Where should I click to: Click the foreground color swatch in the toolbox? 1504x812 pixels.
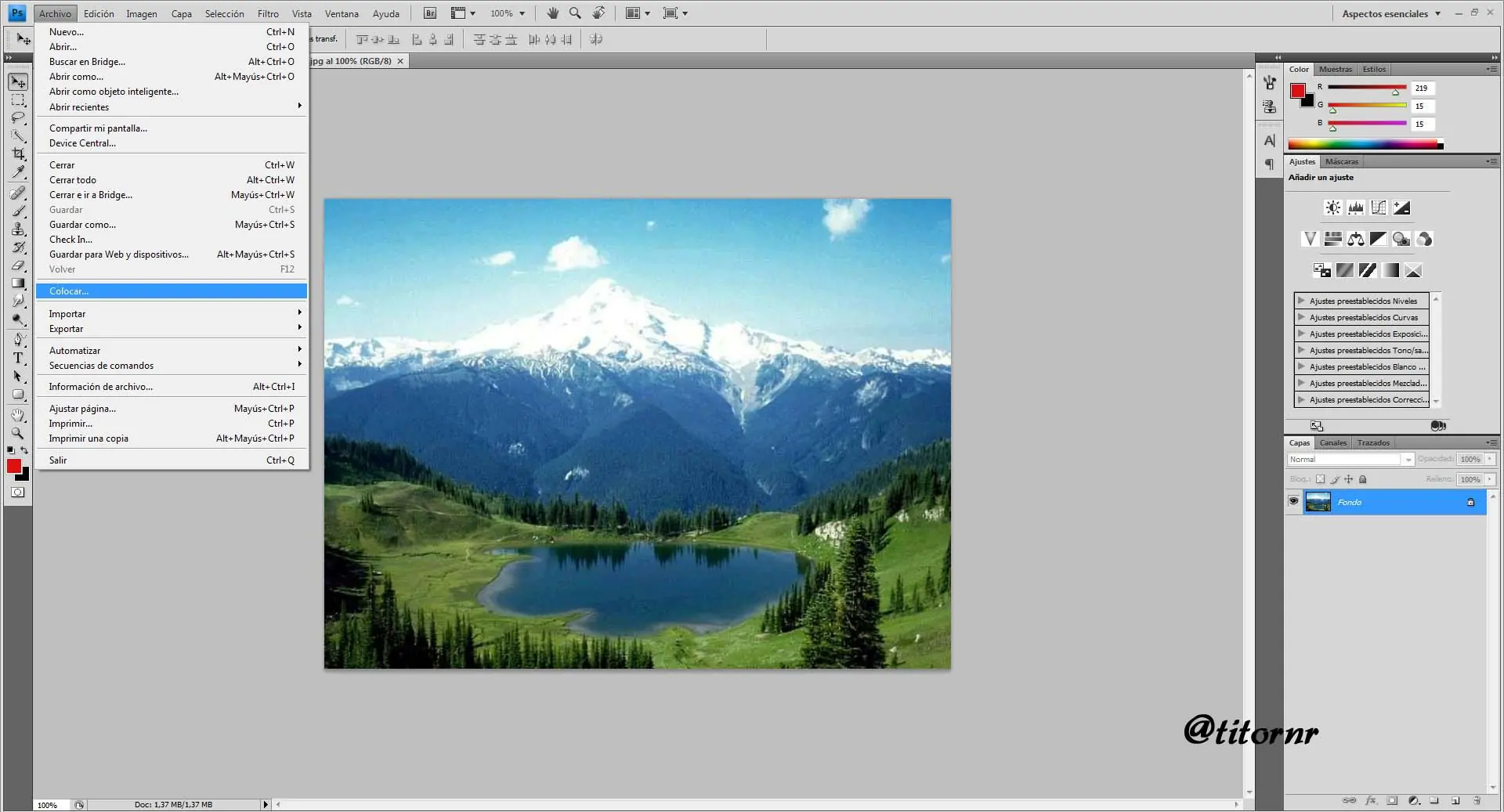[13, 466]
